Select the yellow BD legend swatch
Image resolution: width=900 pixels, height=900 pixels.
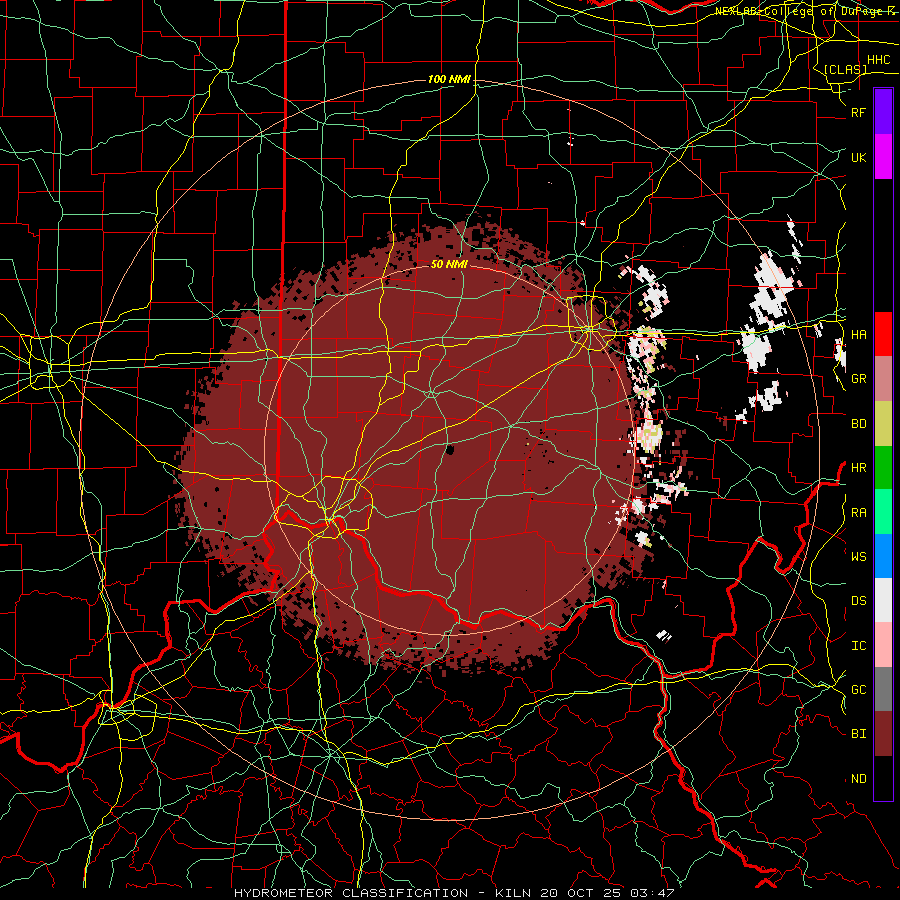(883, 424)
